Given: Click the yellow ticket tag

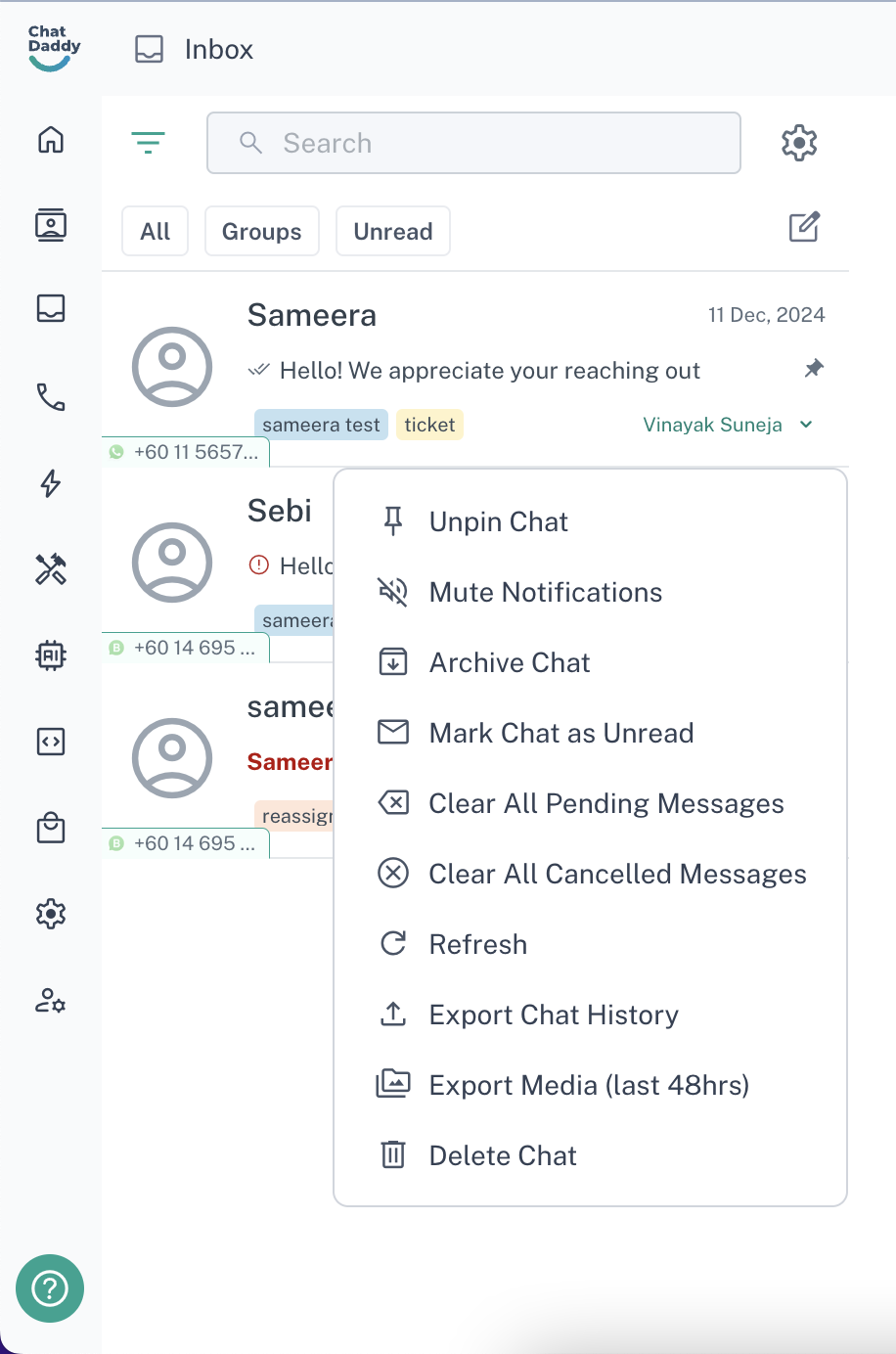Looking at the screenshot, I should (x=429, y=425).
